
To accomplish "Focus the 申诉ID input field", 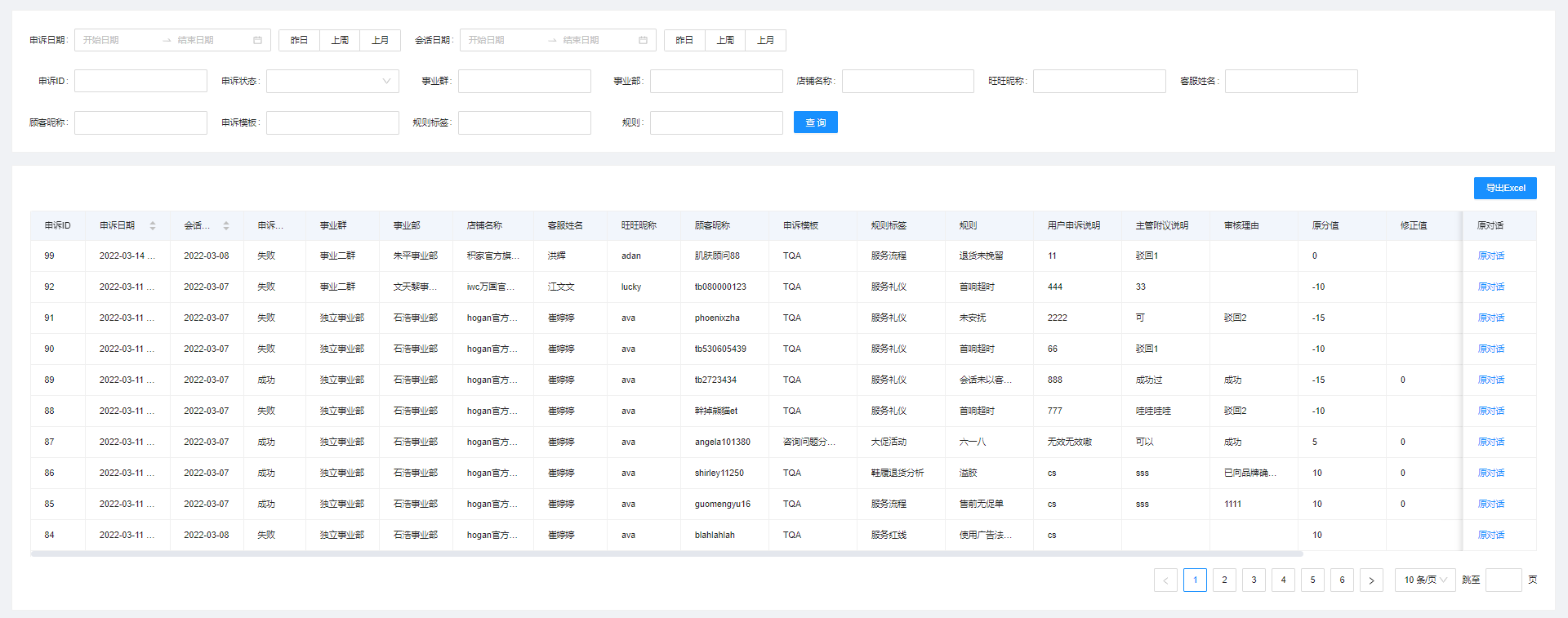I will click(140, 81).
